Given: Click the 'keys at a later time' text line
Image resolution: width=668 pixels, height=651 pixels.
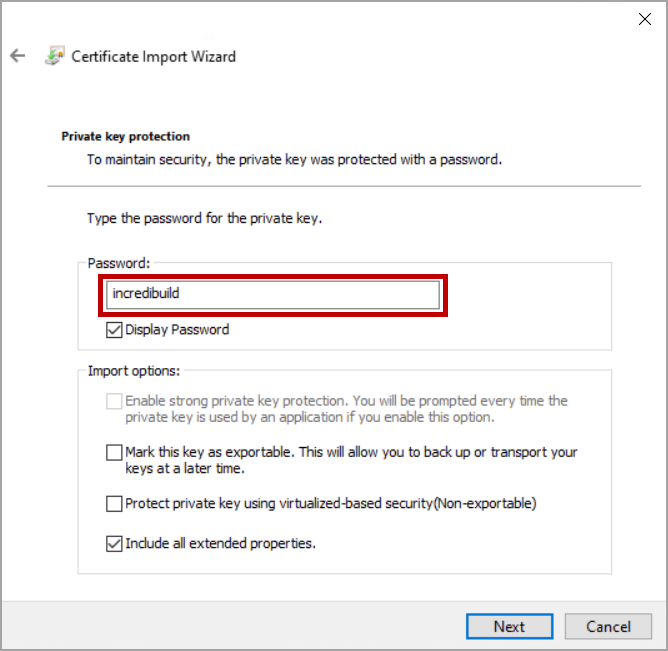Looking at the screenshot, I should coord(185,468).
